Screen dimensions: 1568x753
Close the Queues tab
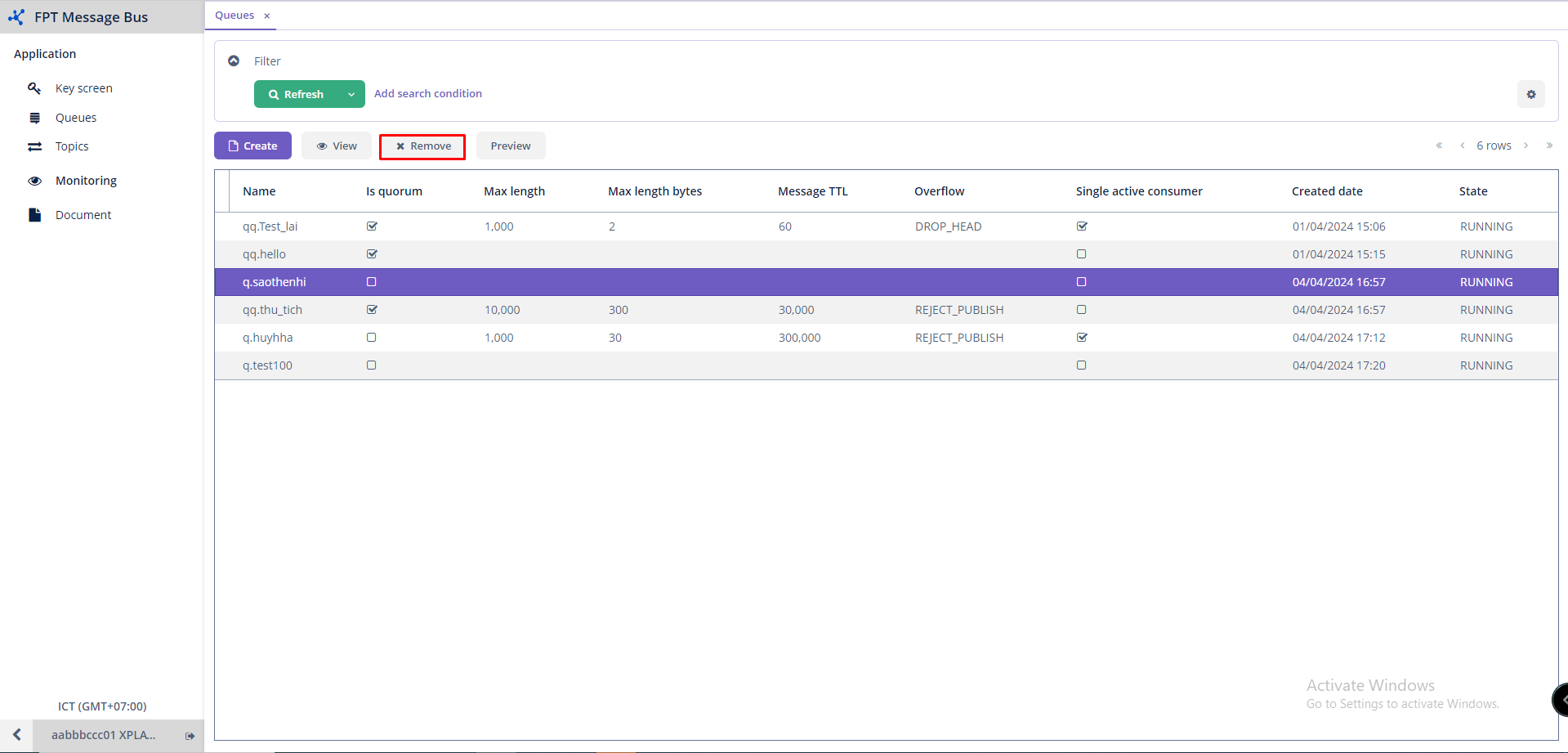[x=266, y=16]
